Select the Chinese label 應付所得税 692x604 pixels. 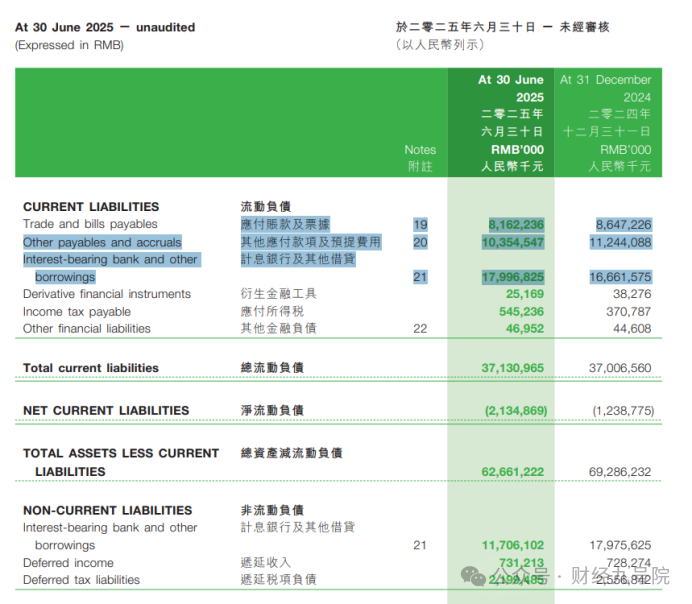[272, 311]
